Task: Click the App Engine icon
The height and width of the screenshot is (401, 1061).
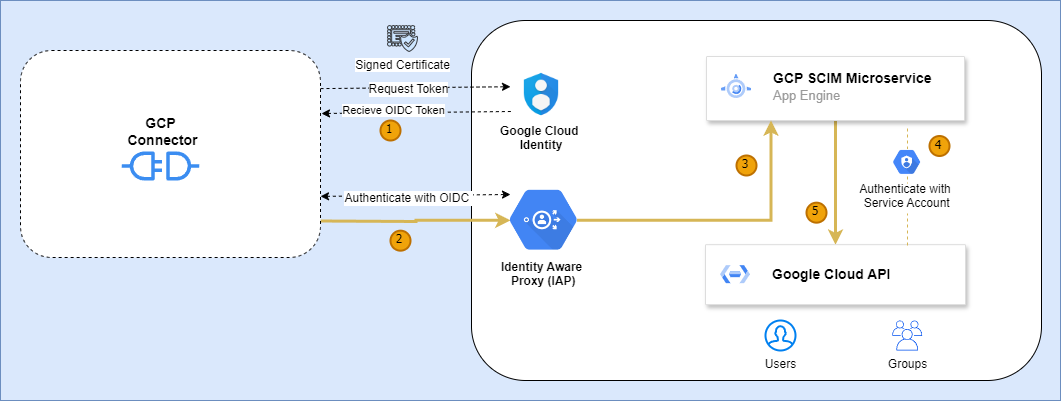Action: coord(736,88)
